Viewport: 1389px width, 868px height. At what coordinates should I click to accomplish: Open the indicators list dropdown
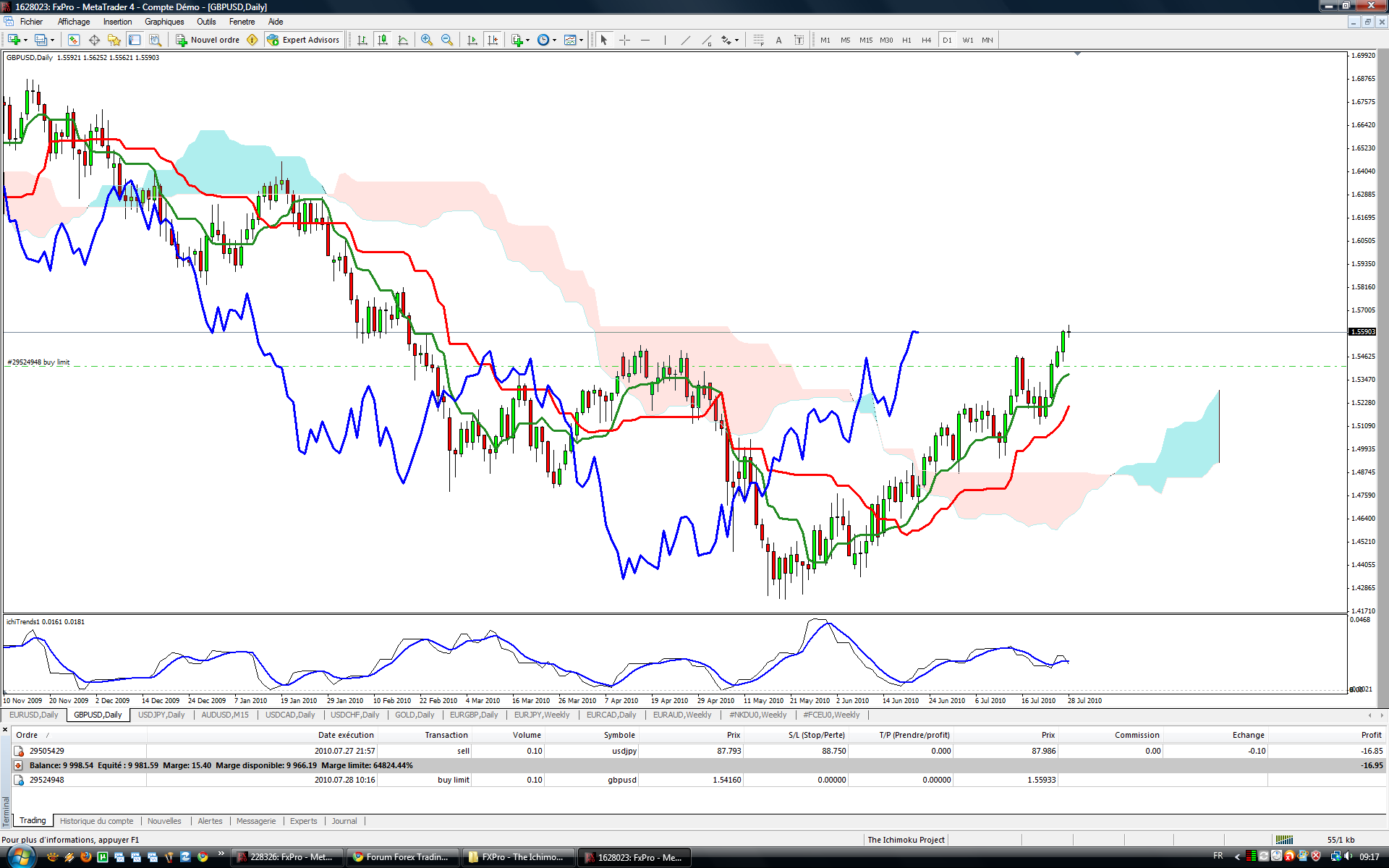point(527,40)
